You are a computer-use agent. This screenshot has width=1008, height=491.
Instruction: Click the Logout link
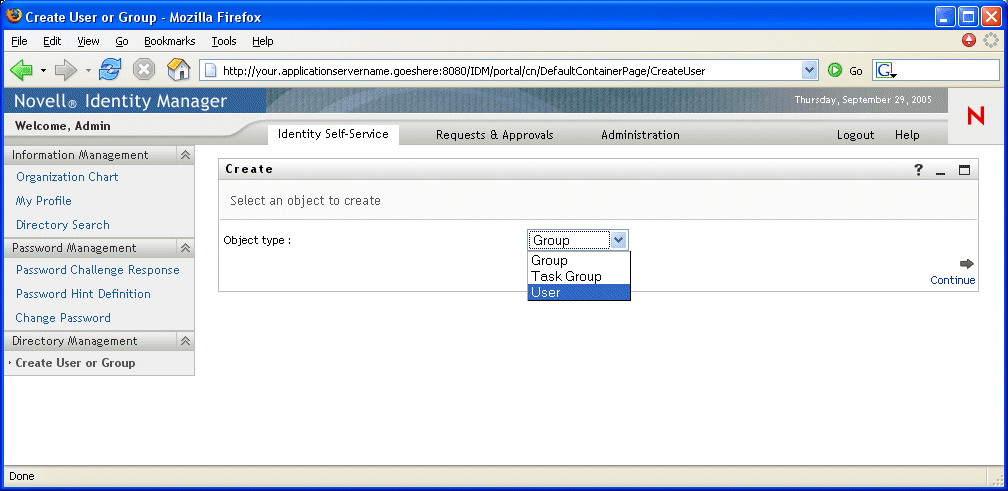click(856, 135)
